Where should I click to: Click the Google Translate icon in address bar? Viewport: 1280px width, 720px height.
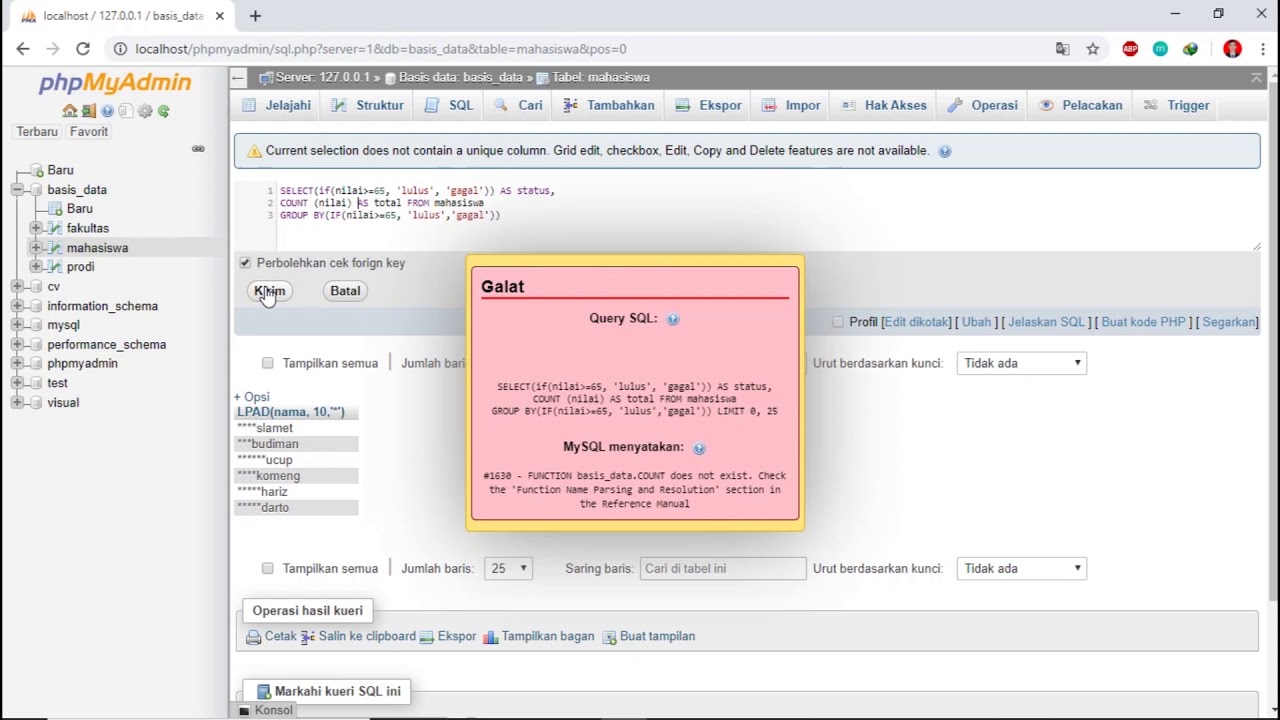[x=1062, y=49]
